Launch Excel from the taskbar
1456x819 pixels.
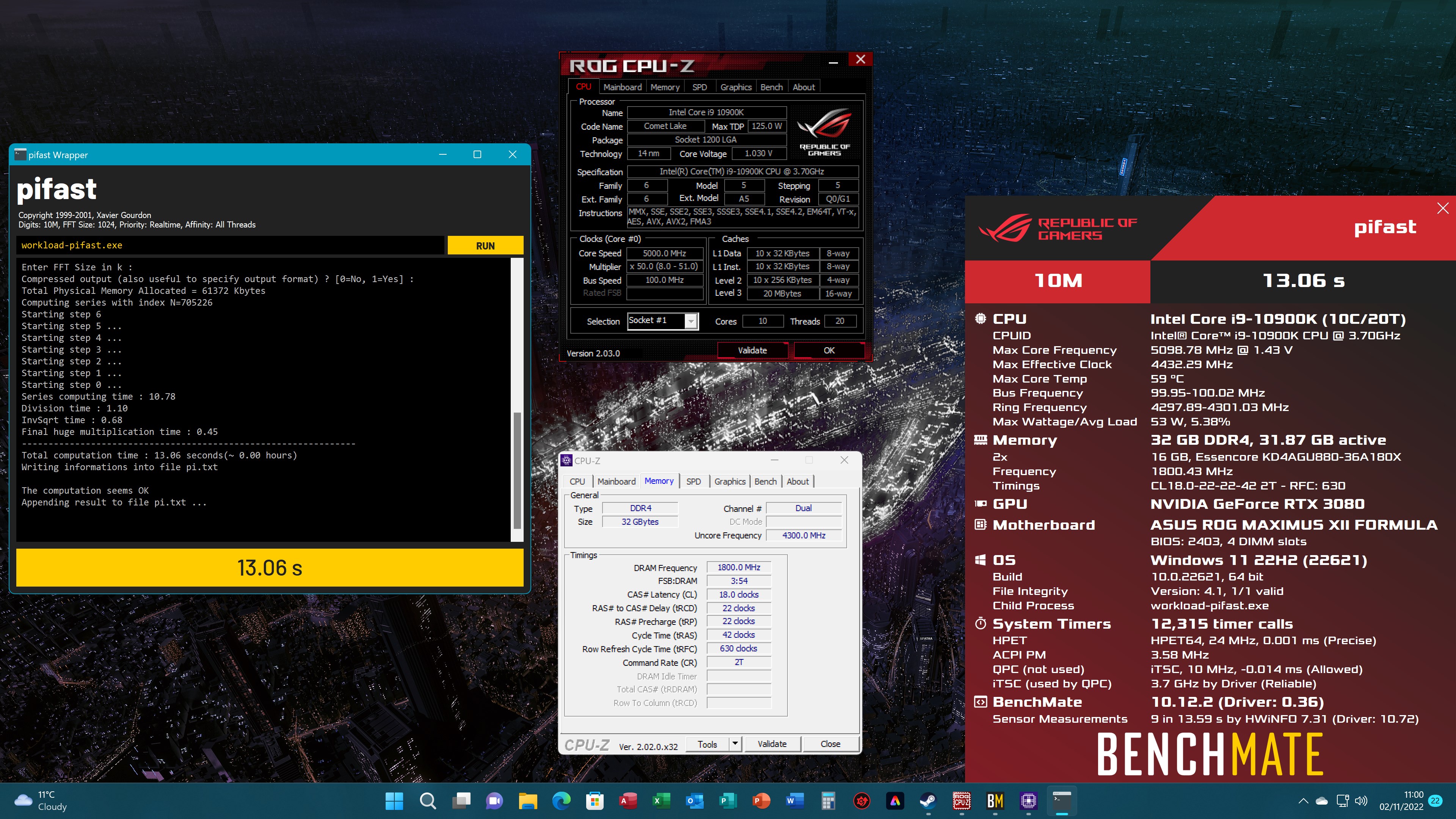click(x=661, y=800)
